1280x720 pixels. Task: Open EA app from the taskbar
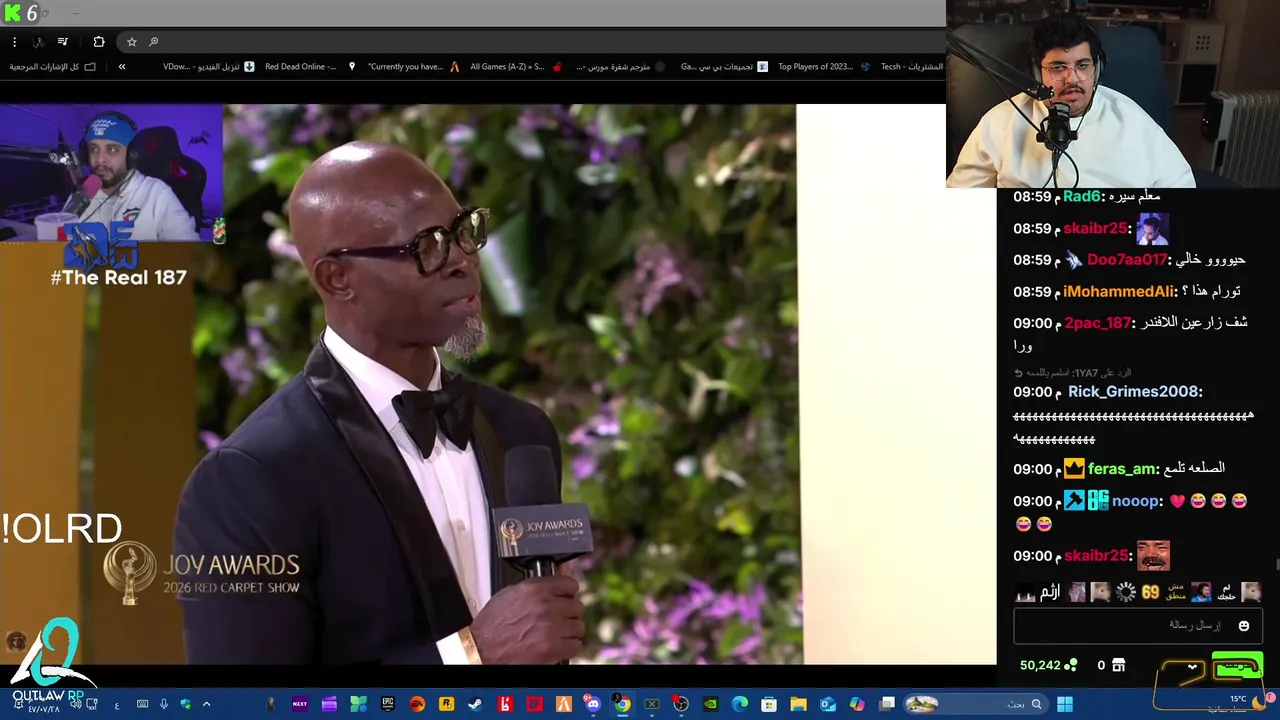(417, 704)
